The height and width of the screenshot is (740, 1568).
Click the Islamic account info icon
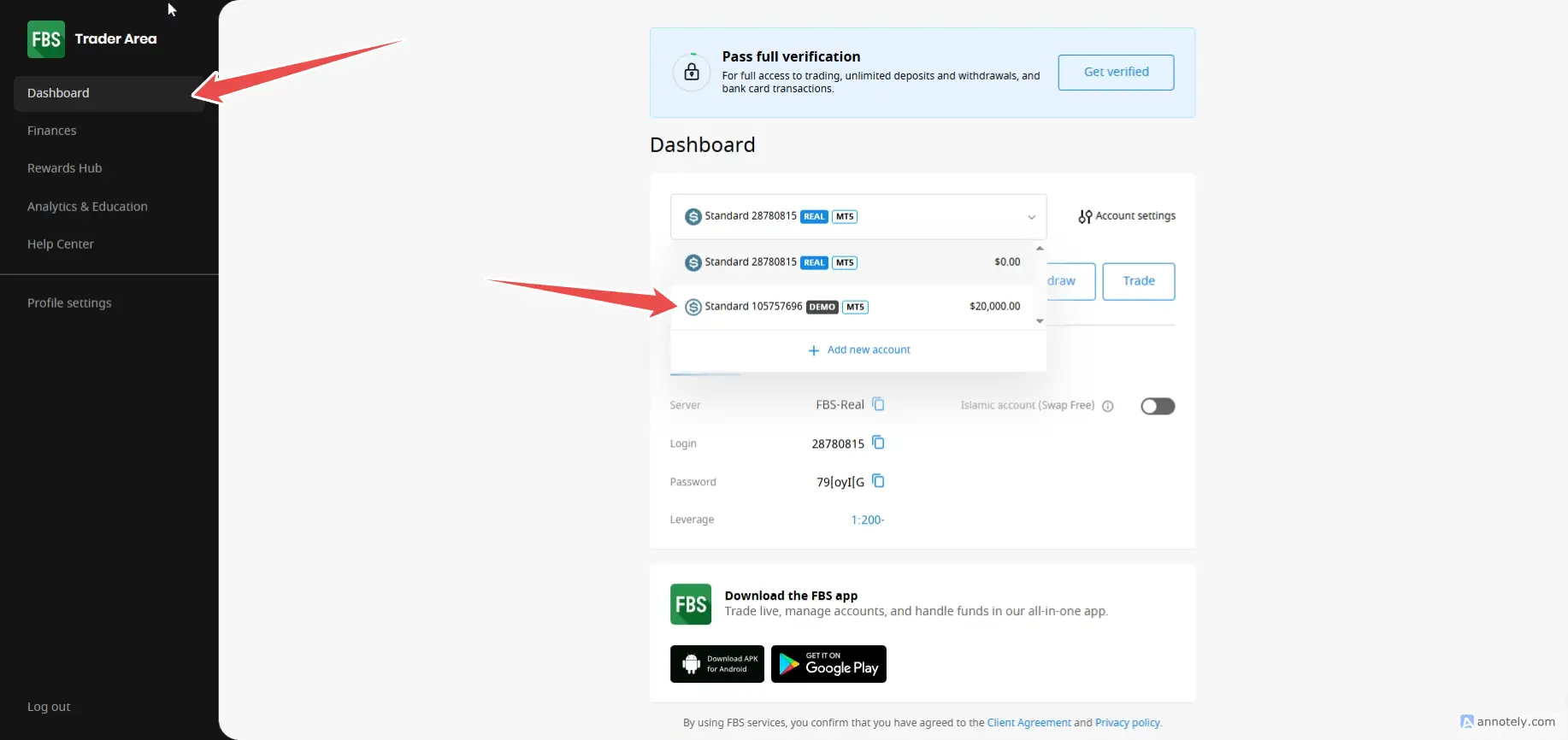click(1108, 406)
